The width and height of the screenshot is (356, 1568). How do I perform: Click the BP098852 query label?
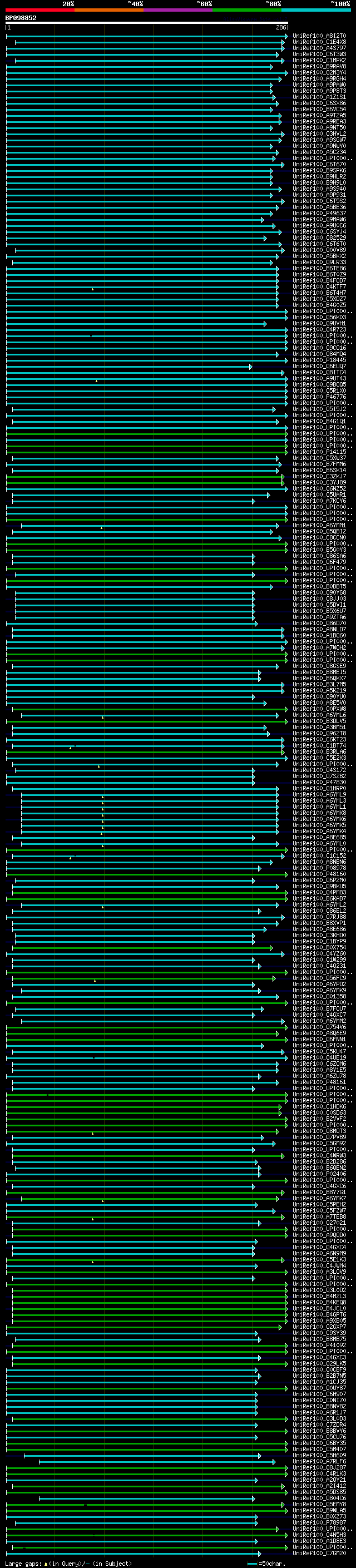pyautogui.click(x=21, y=18)
